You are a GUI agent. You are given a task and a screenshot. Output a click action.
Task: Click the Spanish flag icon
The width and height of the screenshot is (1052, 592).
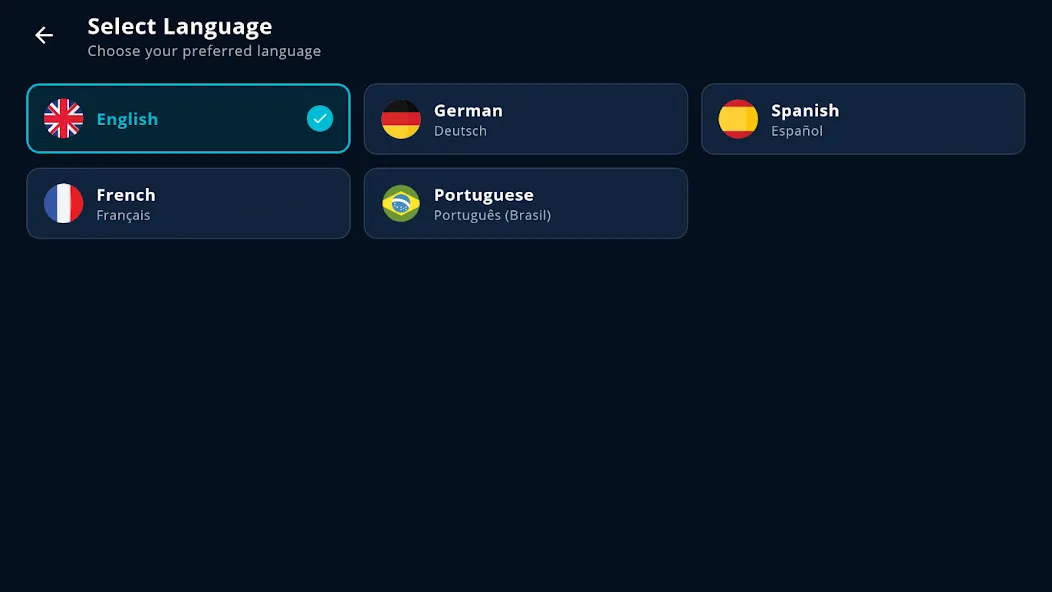point(738,119)
